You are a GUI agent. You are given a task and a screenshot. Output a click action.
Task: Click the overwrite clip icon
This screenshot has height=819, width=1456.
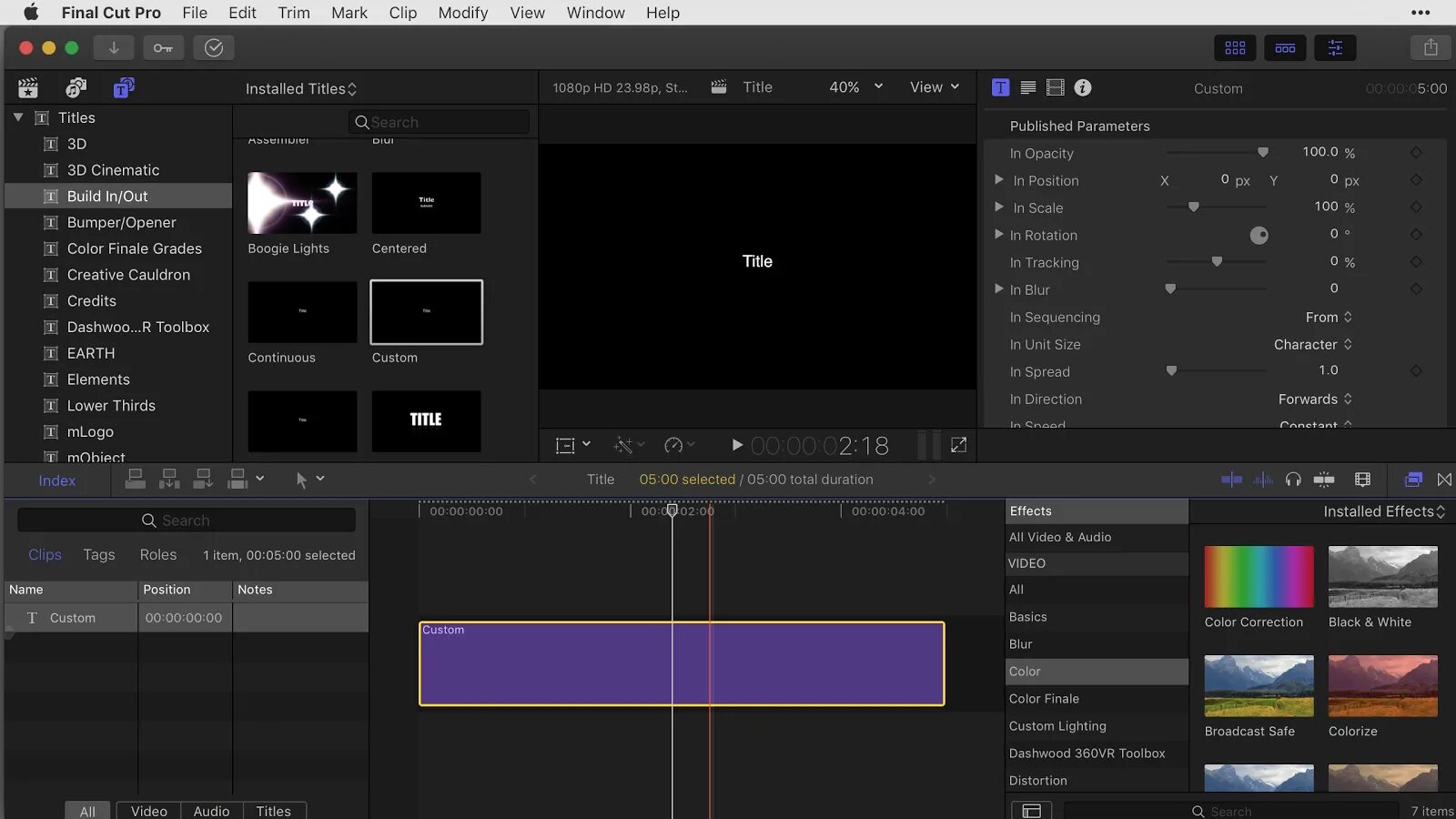pyautogui.click(x=238, y=479)
